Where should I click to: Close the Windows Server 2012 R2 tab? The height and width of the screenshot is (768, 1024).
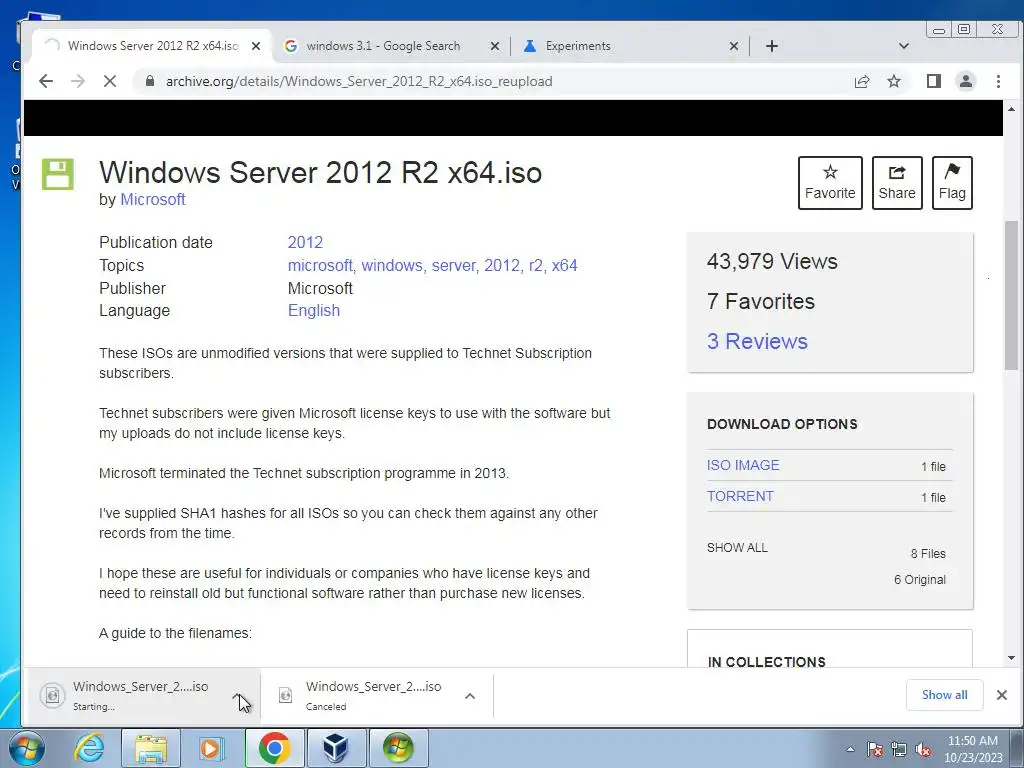[256, 46]
